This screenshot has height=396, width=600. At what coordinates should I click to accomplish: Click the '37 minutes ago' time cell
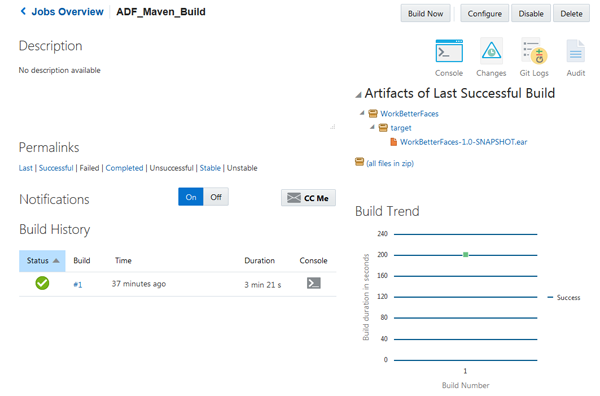(x=139, y=284)
